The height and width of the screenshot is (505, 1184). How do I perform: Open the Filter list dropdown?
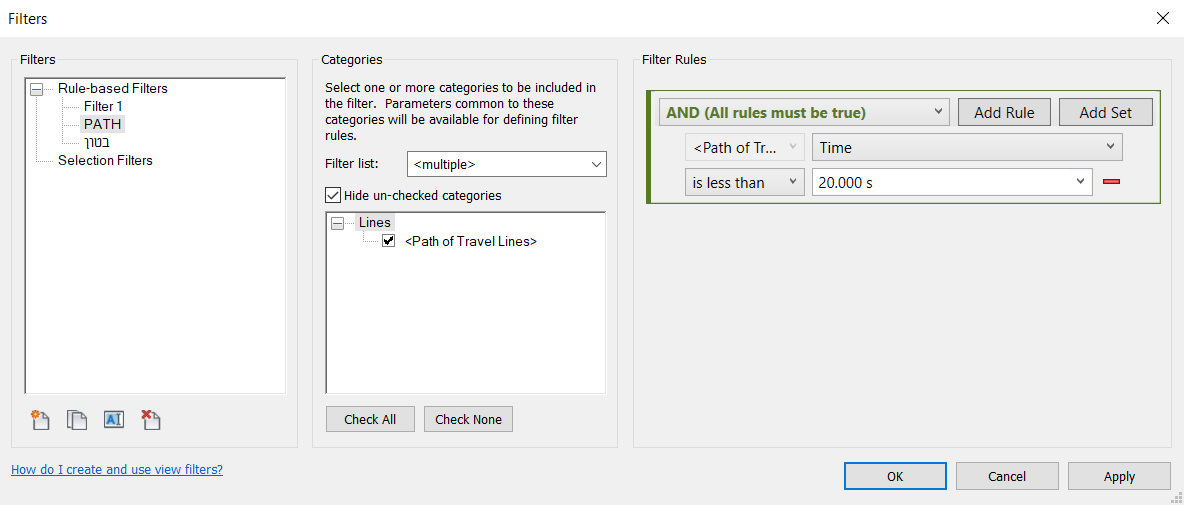coord(507,164)
